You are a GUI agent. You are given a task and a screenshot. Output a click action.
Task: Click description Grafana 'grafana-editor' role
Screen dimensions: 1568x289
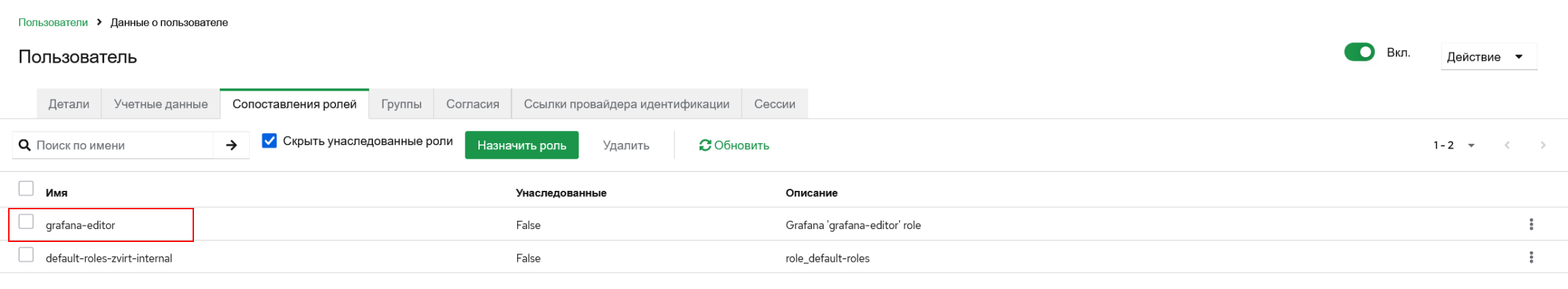click(853, 225)
